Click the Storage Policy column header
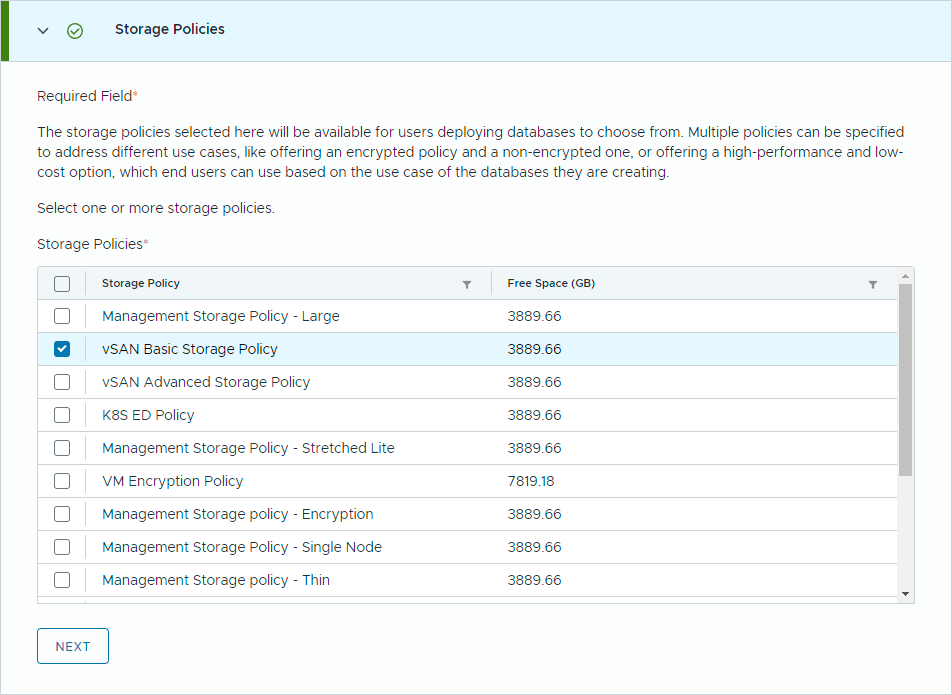Screen dimensions: 952x695 click(141, 283)
